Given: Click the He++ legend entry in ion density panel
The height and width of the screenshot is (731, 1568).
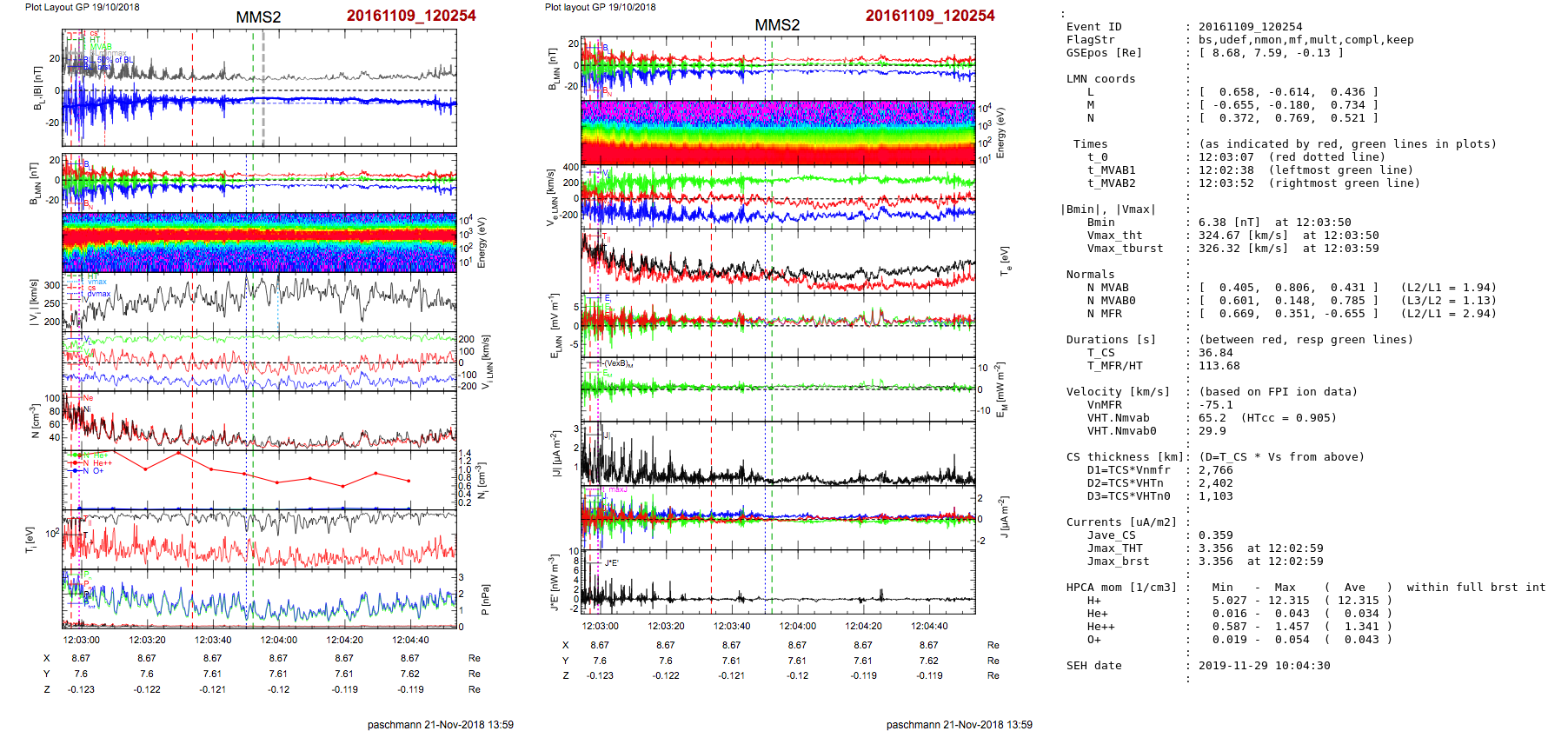Looking at the screenshot, I should [x=102, y=463].
